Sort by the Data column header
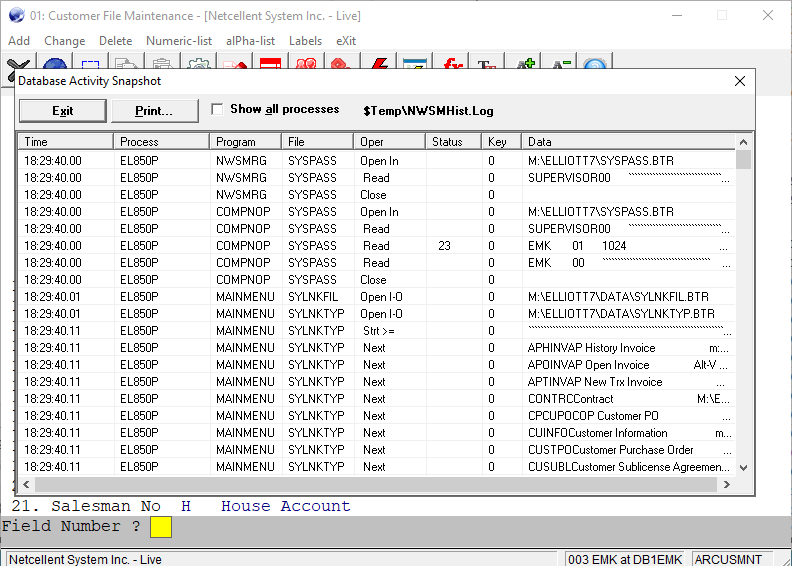 628,142
